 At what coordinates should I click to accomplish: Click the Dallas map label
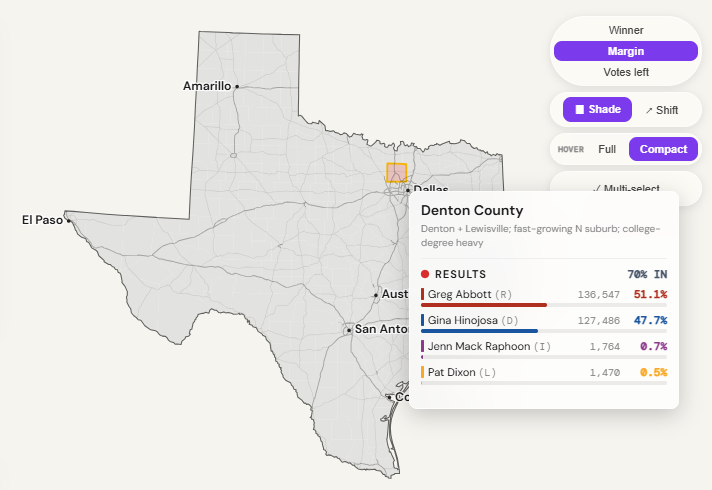430,188
